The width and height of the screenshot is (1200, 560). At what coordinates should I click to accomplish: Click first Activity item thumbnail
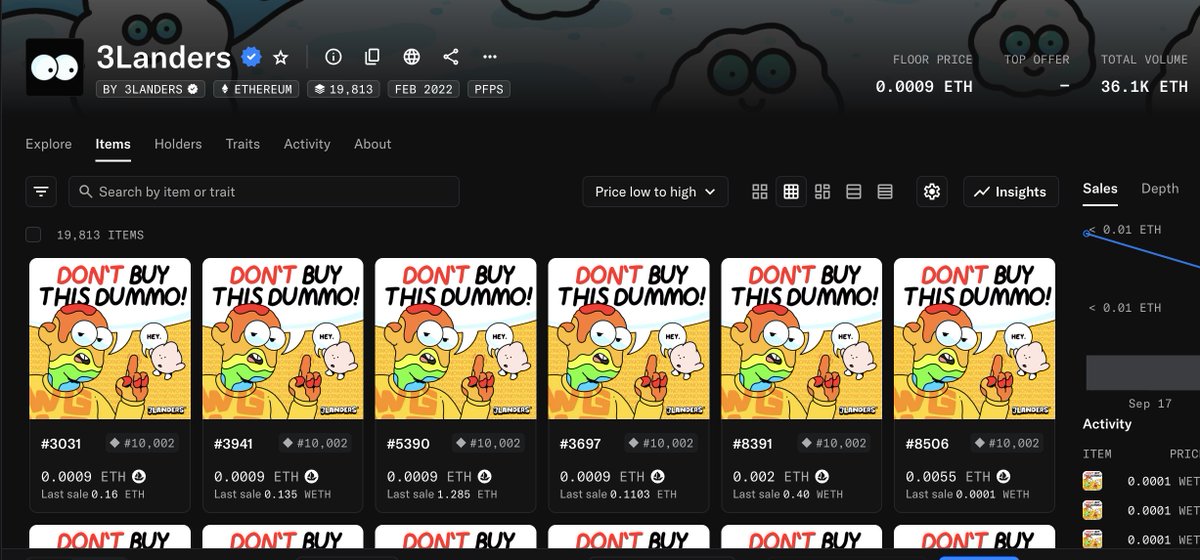click(x=1092, y=481)
